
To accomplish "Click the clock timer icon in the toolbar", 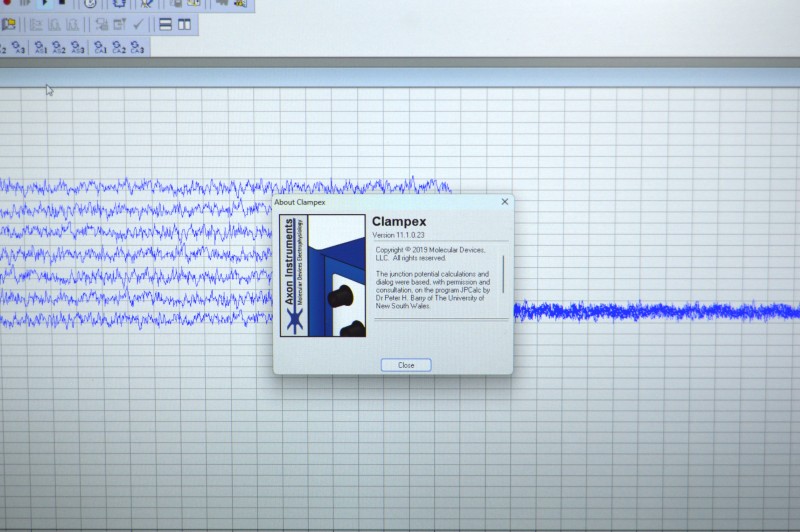I will click(x=90, y=3).
